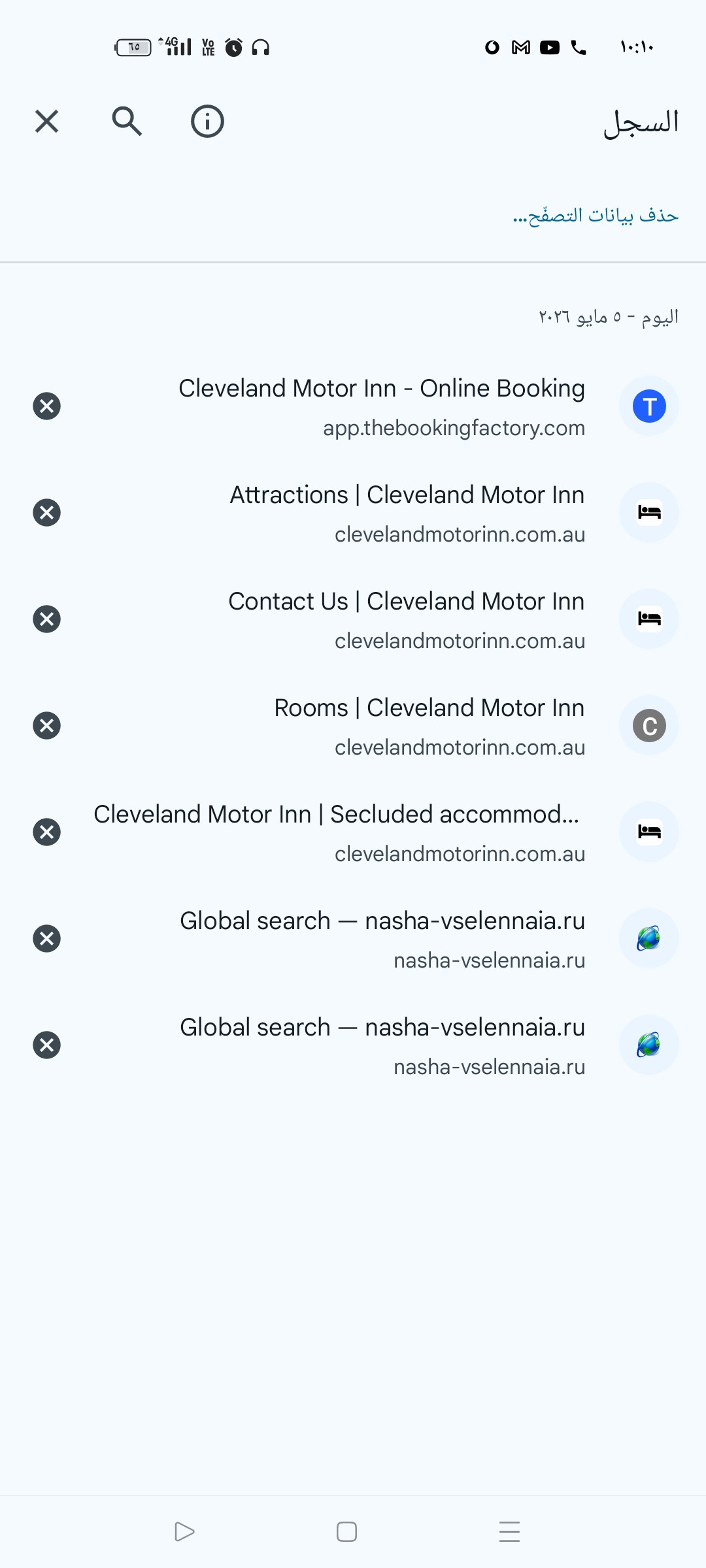Delete the Secluded accommodation history entry

46,832
